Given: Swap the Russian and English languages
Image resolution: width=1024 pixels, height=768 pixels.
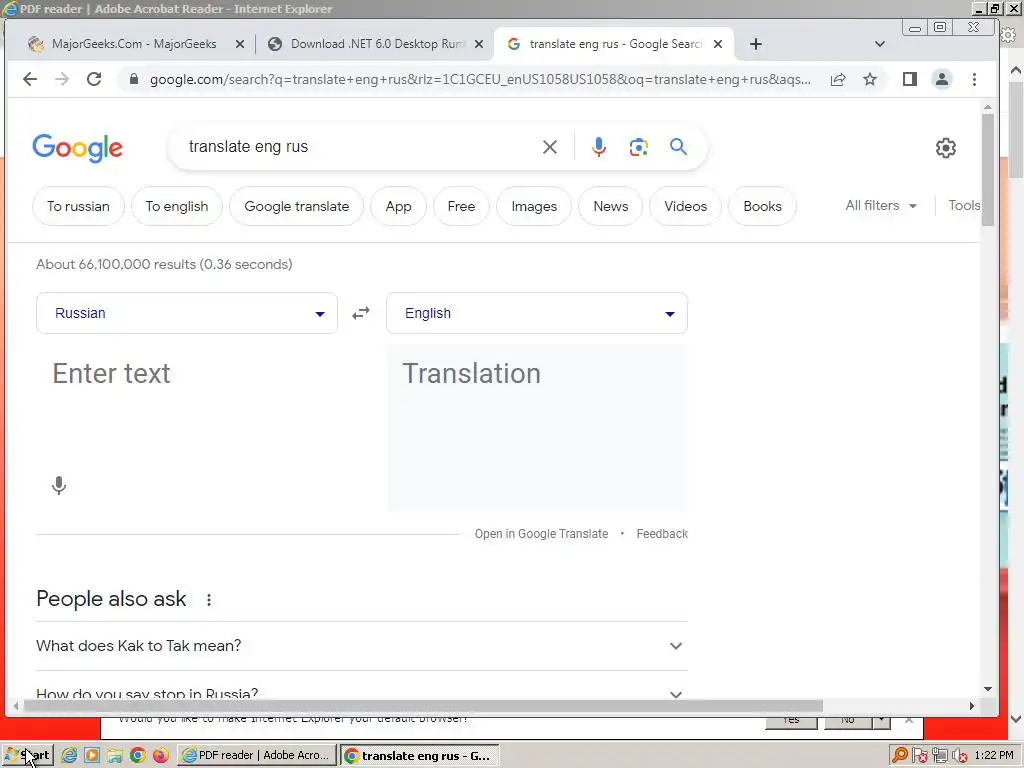Looking at the screenshot, I should click(361, 313).
